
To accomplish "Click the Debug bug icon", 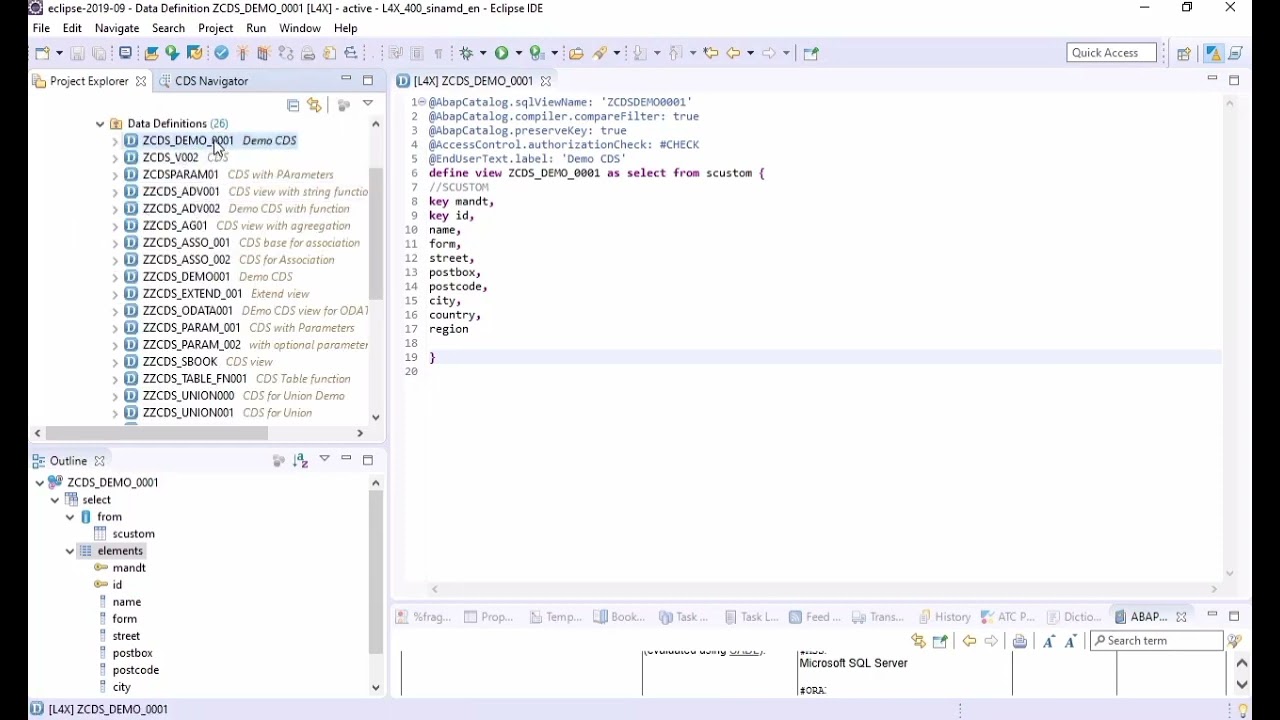I will [466, 53].
